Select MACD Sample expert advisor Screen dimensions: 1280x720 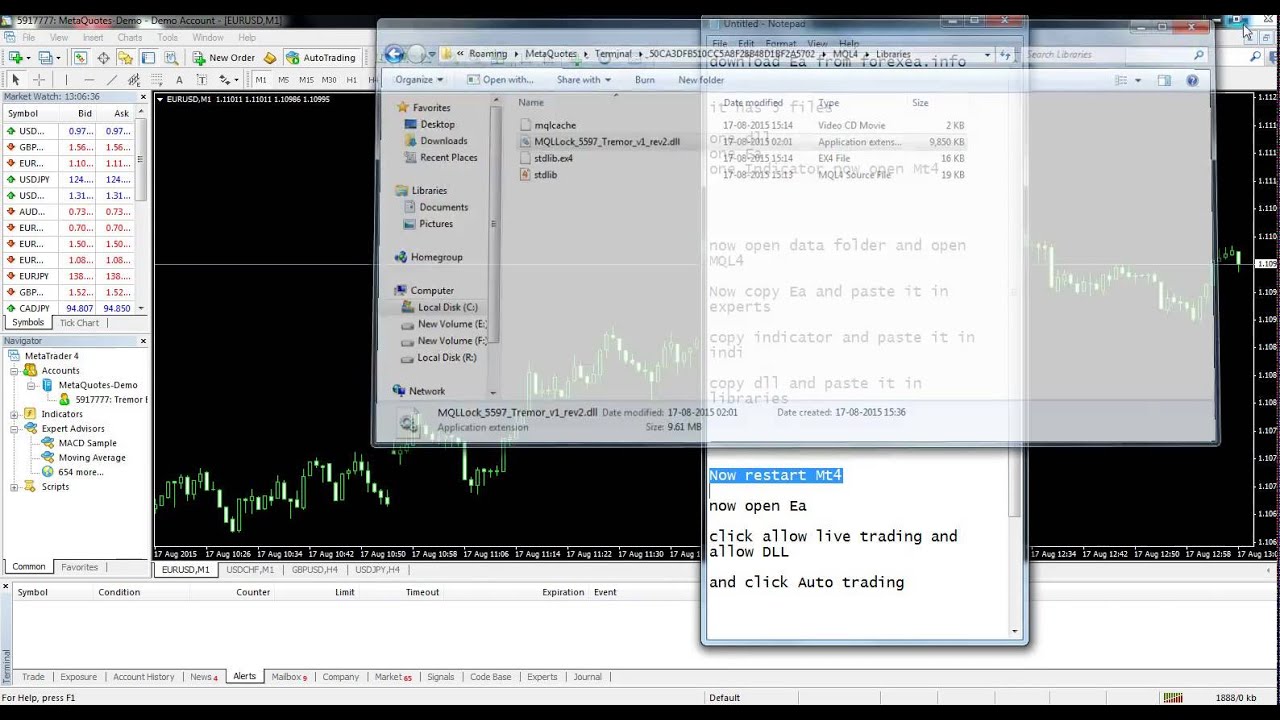click(x=87, y=443)
